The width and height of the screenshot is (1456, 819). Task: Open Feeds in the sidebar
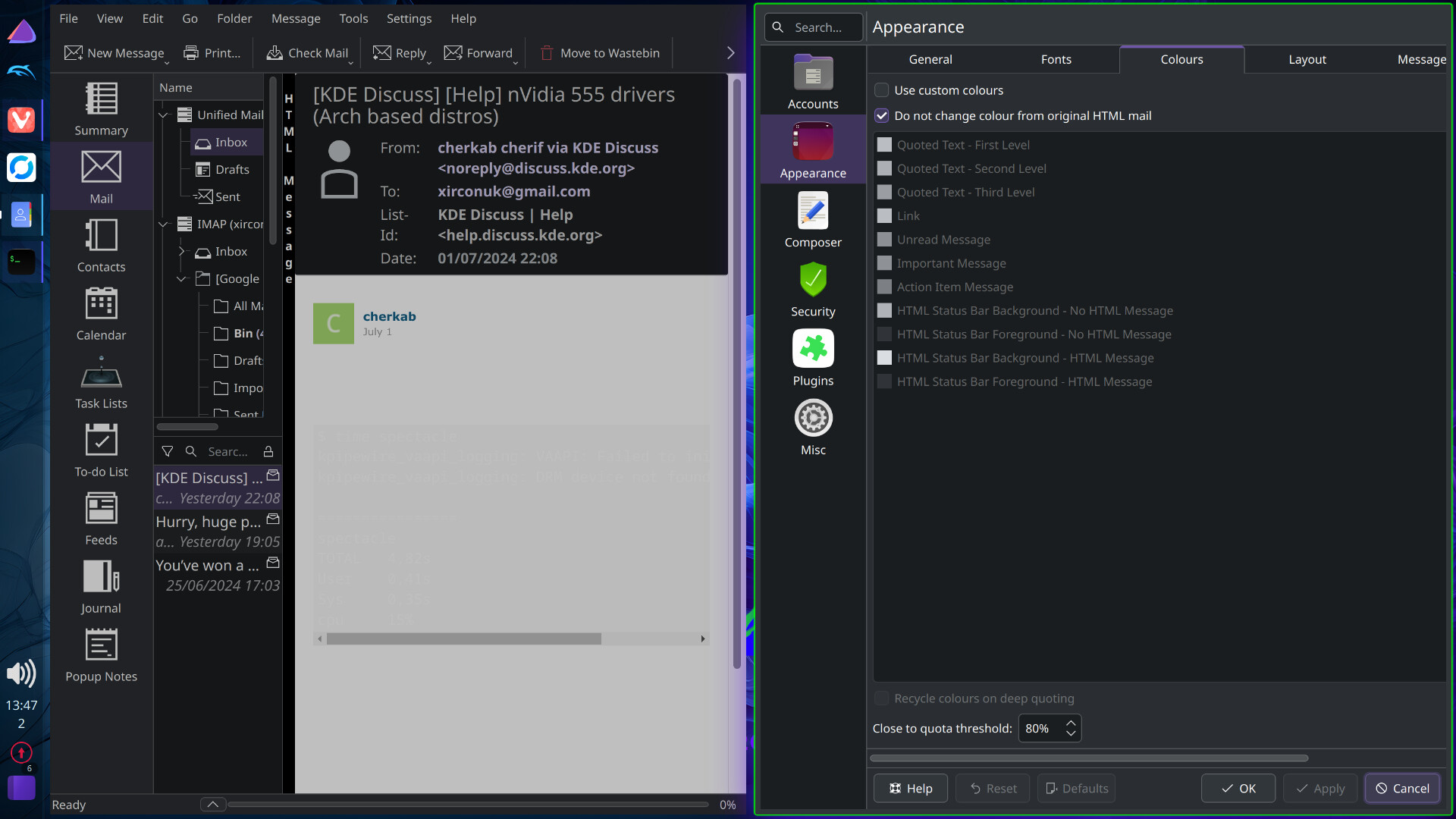101,519
